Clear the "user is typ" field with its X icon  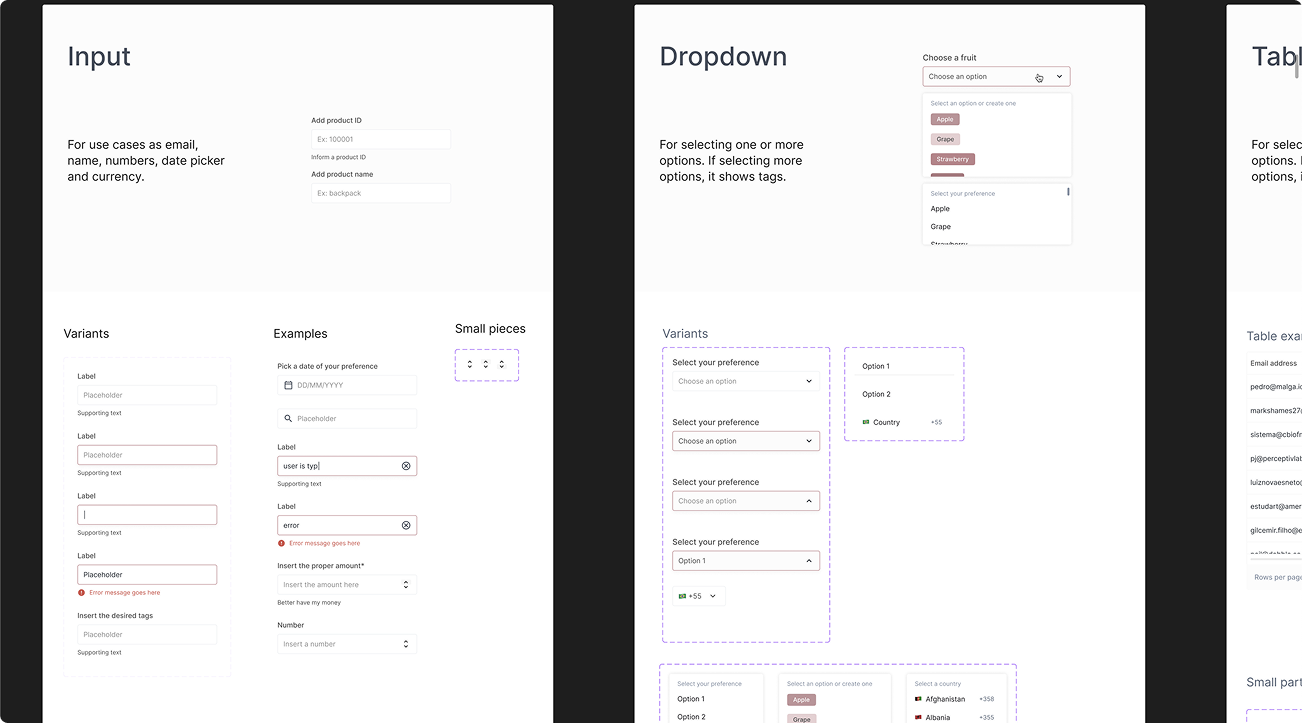point(406,466)
